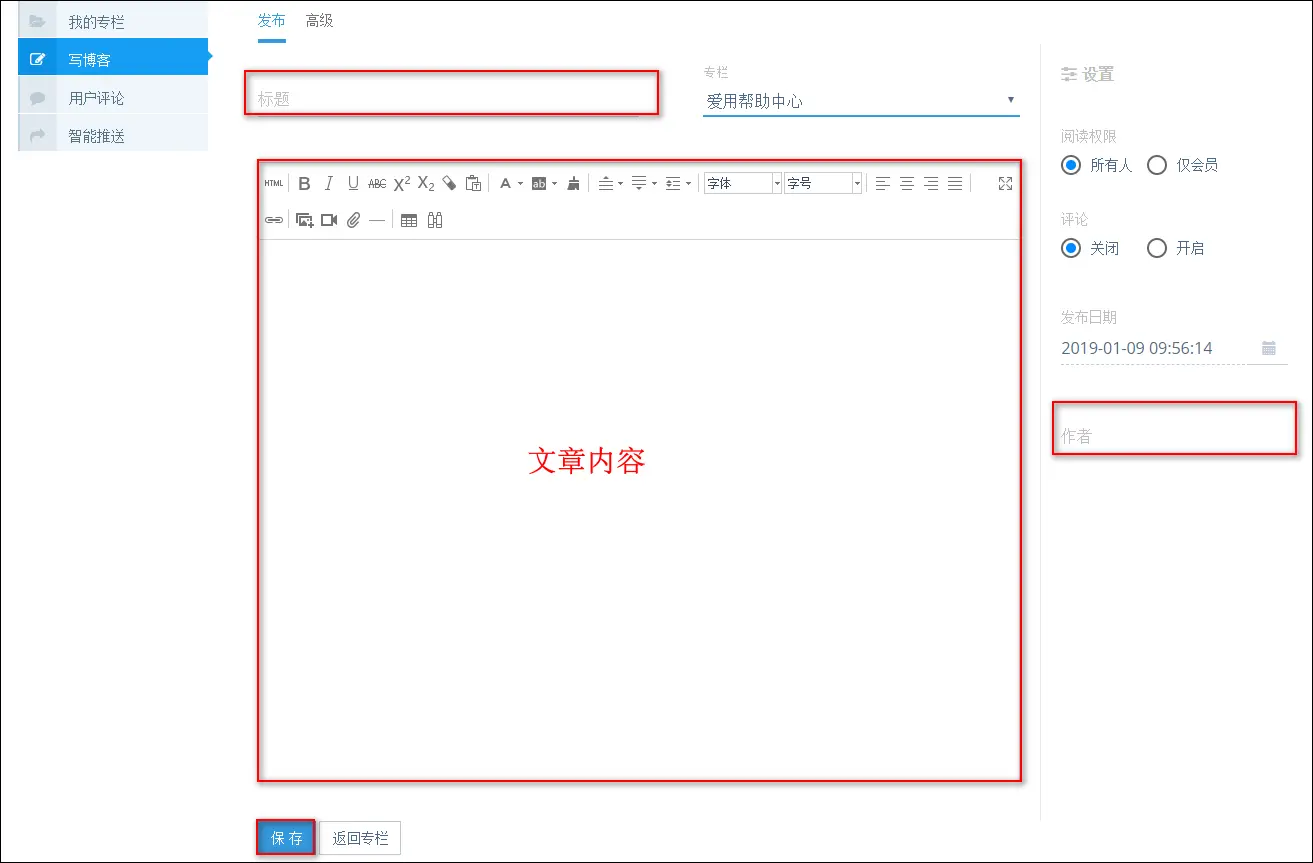The image size is (1313, 863).
Task: Expand the editor to fullscreen
Action: 1005,183
